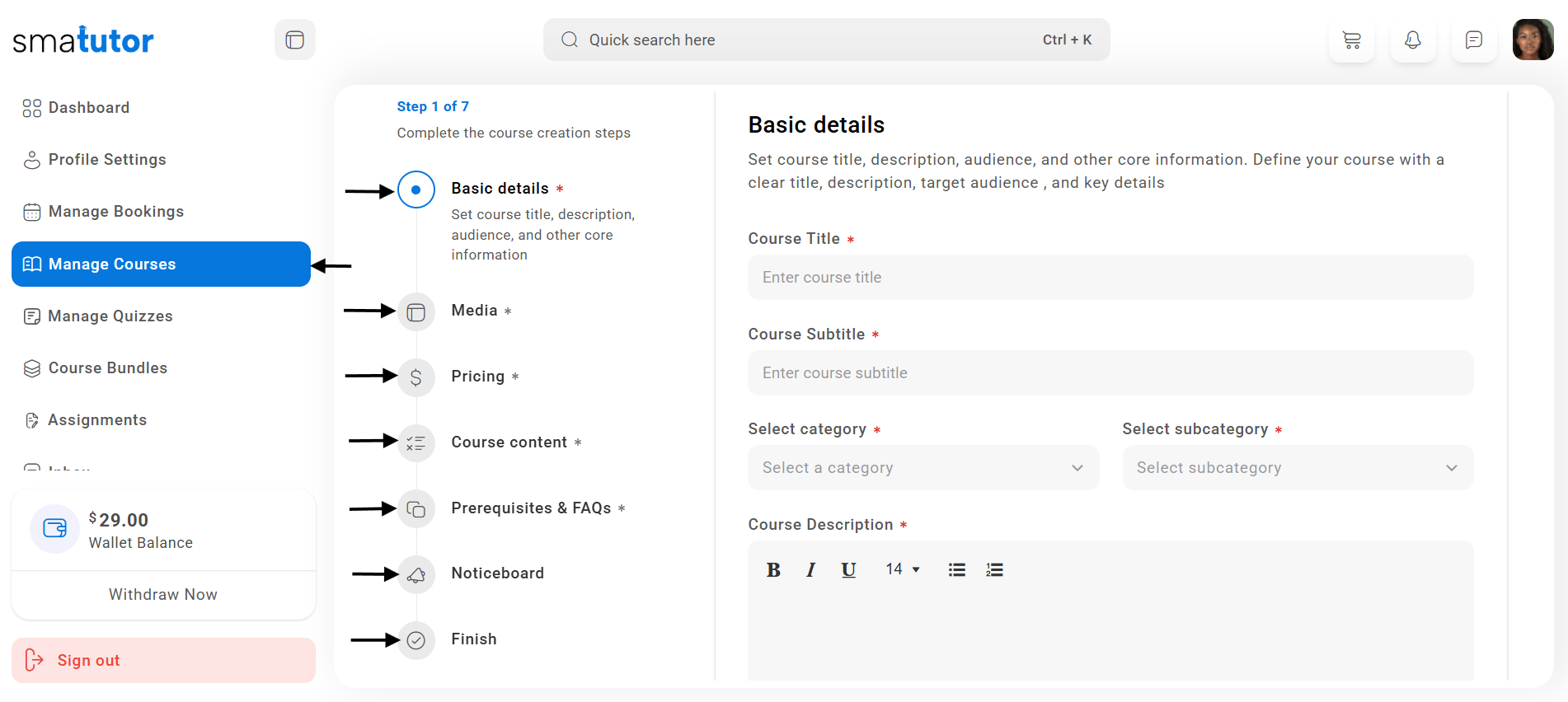
Task: Toggle underline formatting in description editor
Action: pos(848,570)
